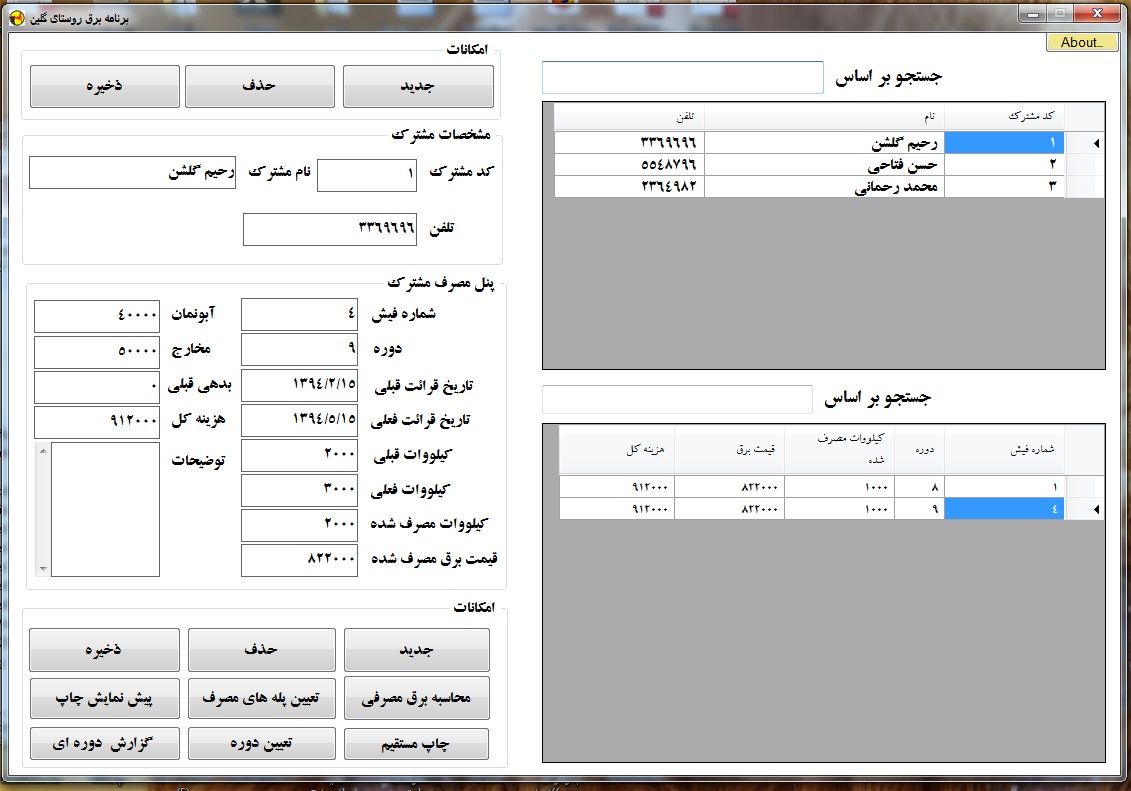The image size is (1131, 791).
Task: Click the هزینه کل input field
Action: tap(97, 422)
